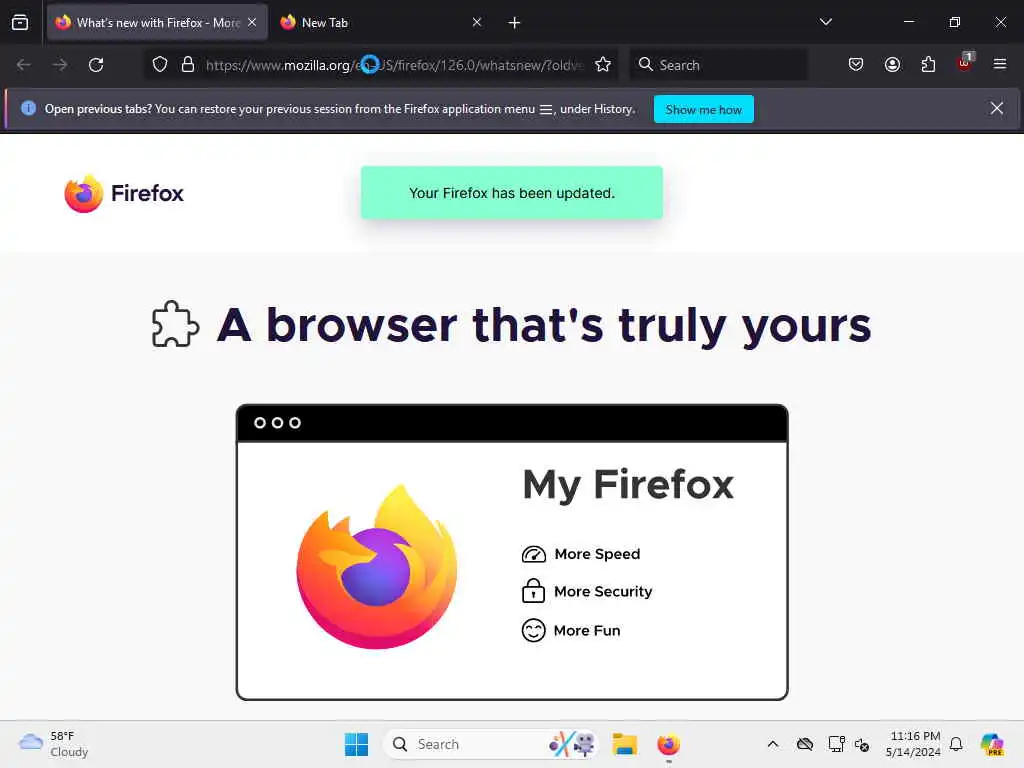Open the notifications bell icon
The image size is (1024, 768).
956,744
